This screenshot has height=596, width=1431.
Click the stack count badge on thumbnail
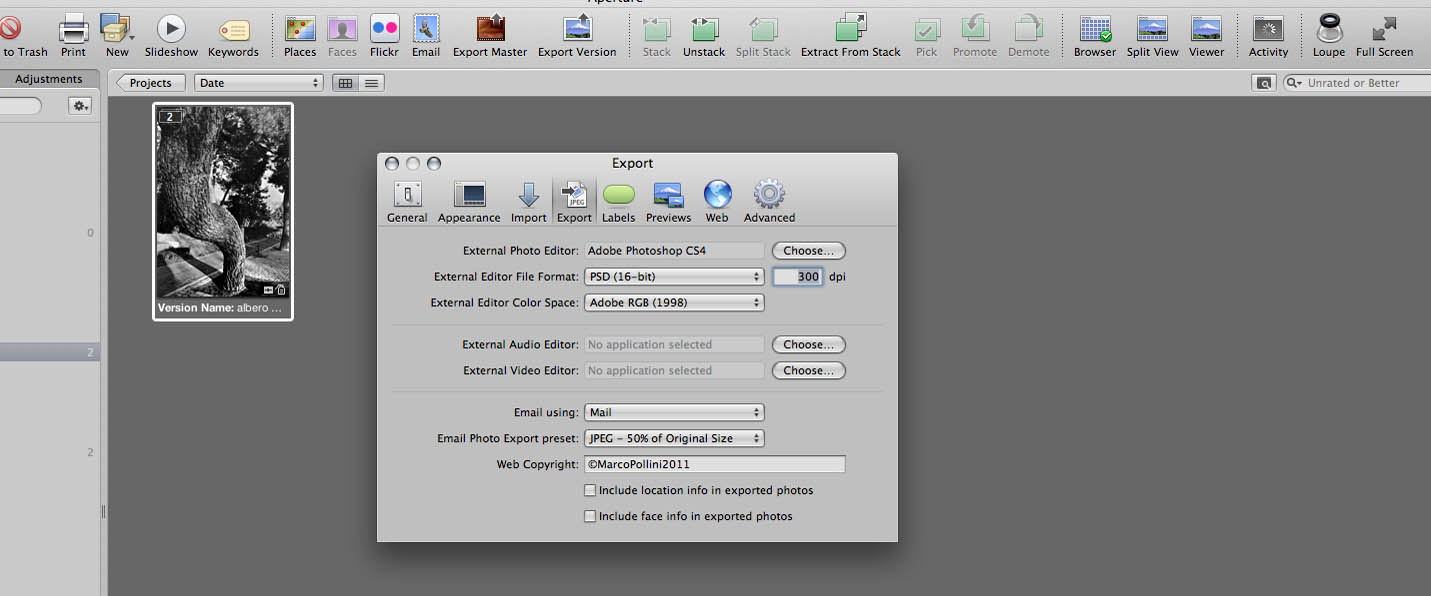[170, 117]
